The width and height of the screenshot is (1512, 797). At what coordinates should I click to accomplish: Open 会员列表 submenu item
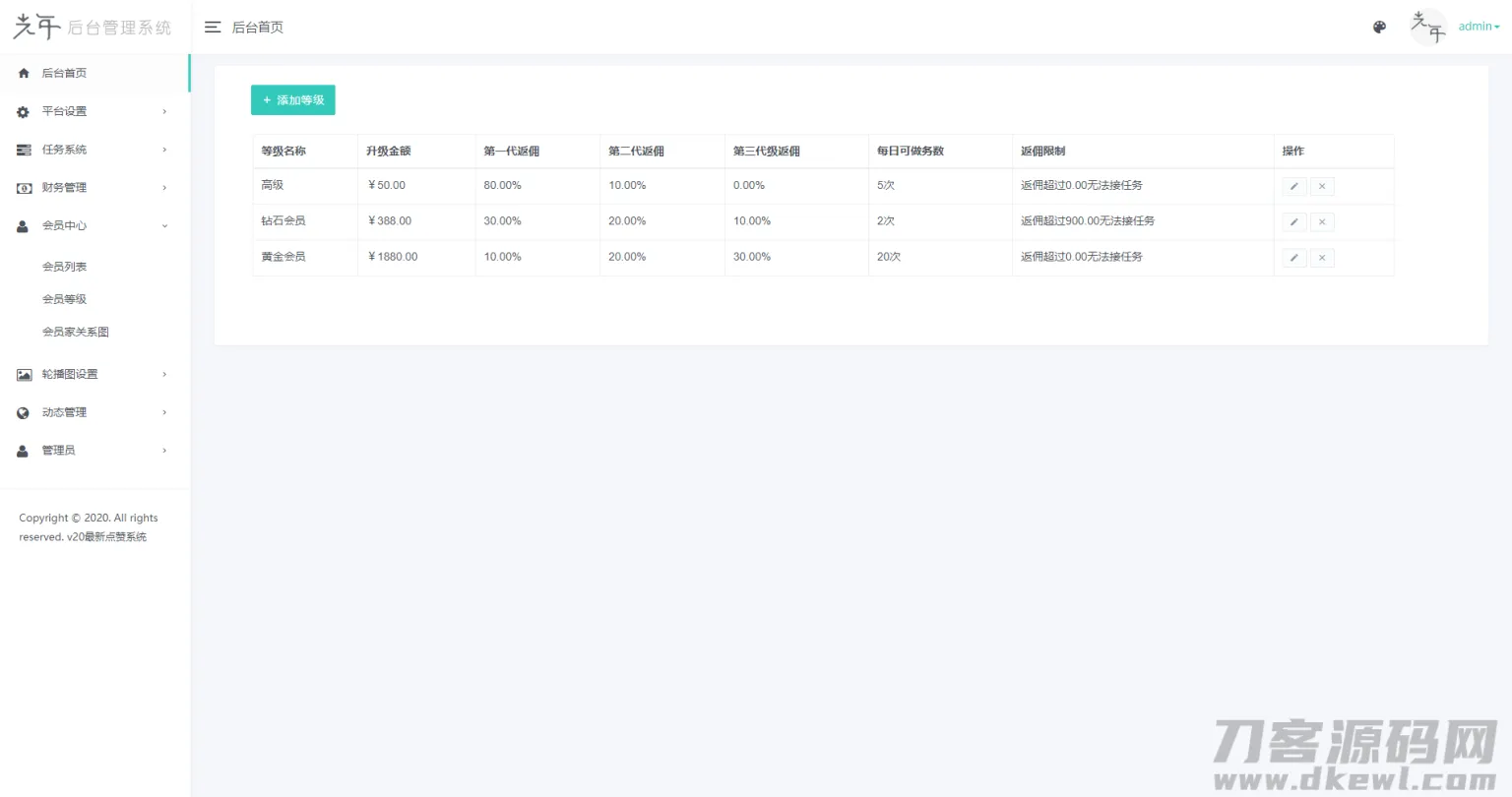[x=64, y=267]
